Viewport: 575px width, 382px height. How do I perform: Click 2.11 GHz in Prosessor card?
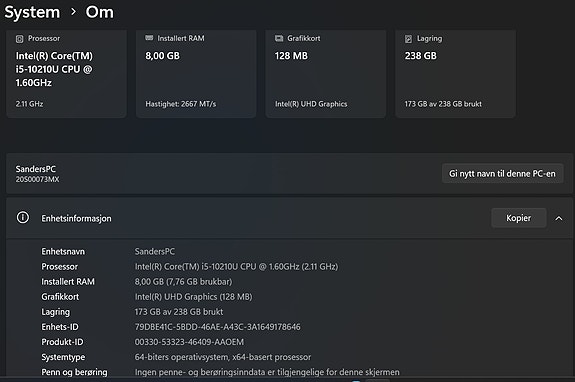coord(29,104)
